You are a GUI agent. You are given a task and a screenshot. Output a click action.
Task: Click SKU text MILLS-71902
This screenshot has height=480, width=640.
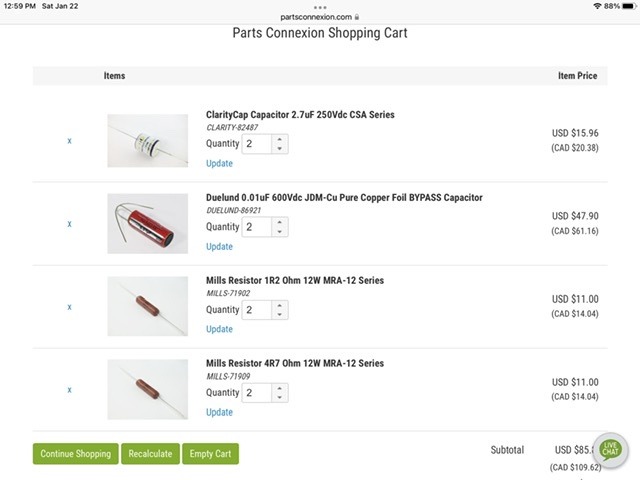coord(228,293)
